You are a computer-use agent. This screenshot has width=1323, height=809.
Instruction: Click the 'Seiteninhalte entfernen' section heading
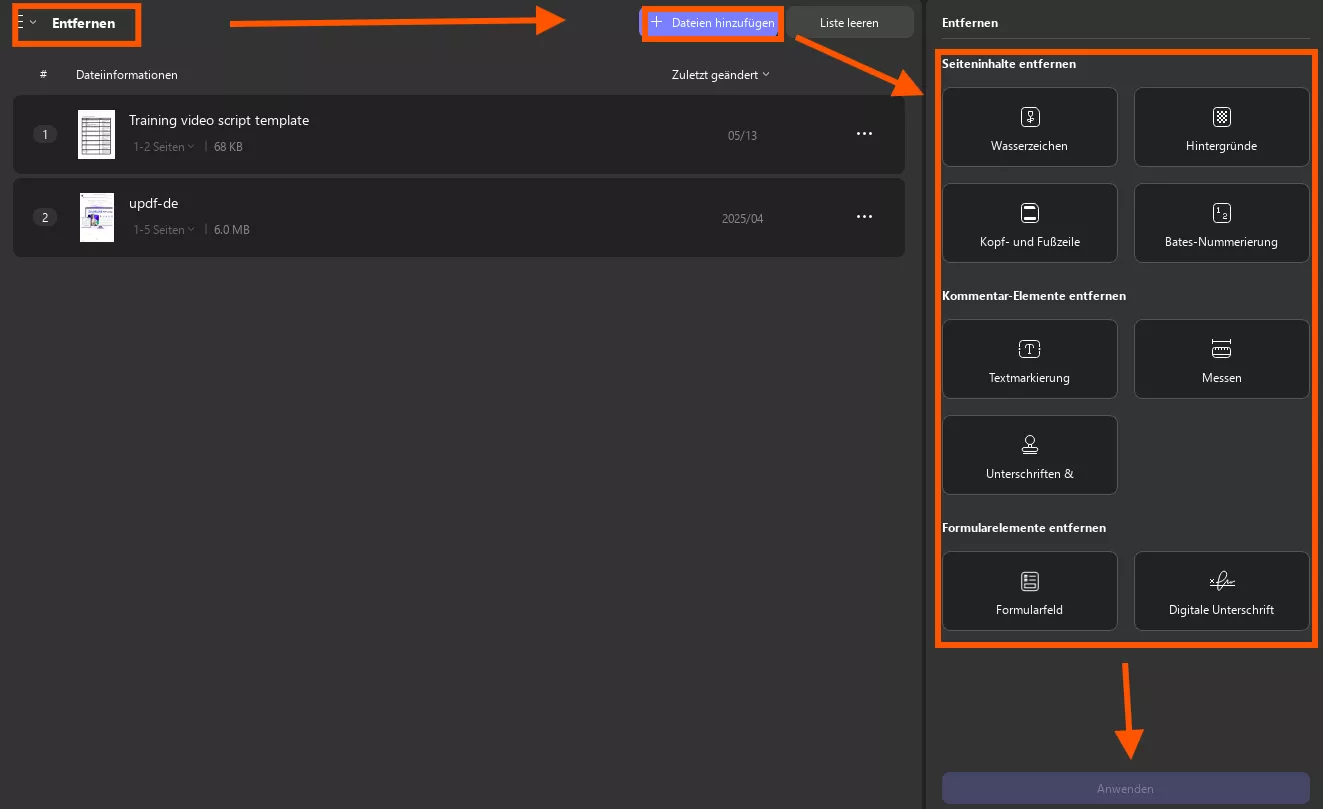click(x=1009, y=64)
